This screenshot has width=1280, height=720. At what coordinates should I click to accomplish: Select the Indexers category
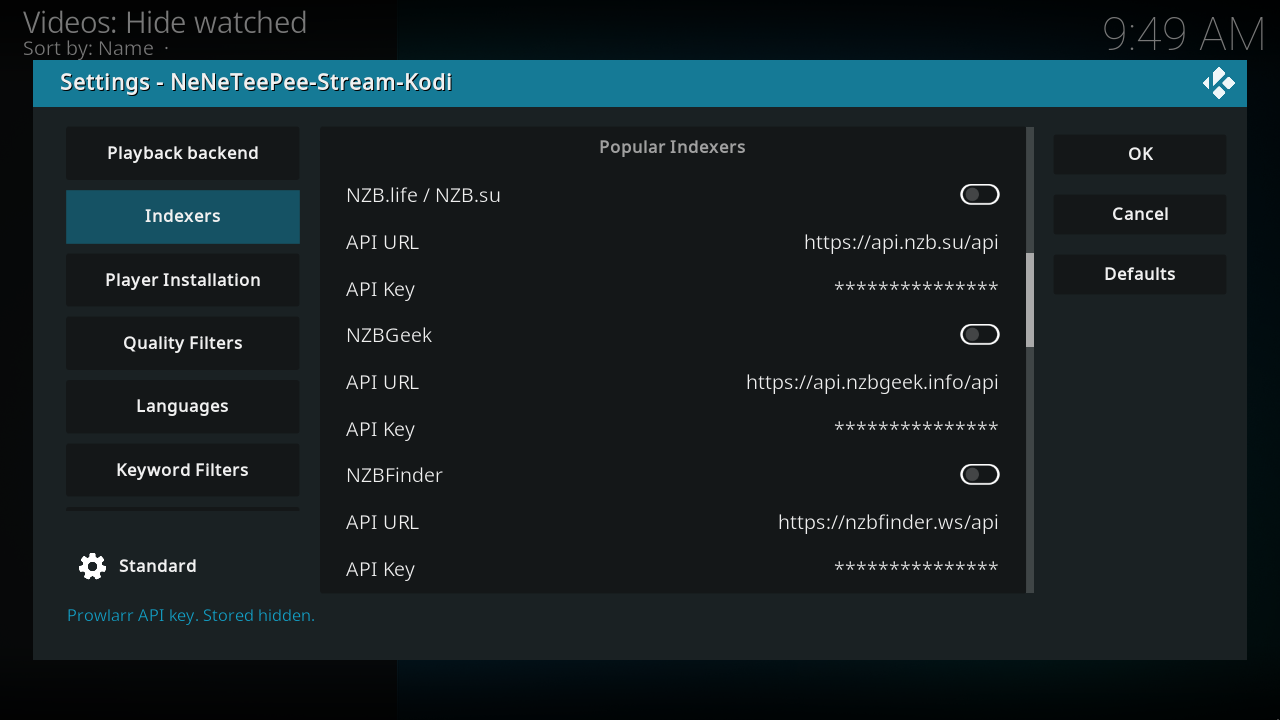coord(183,216)
